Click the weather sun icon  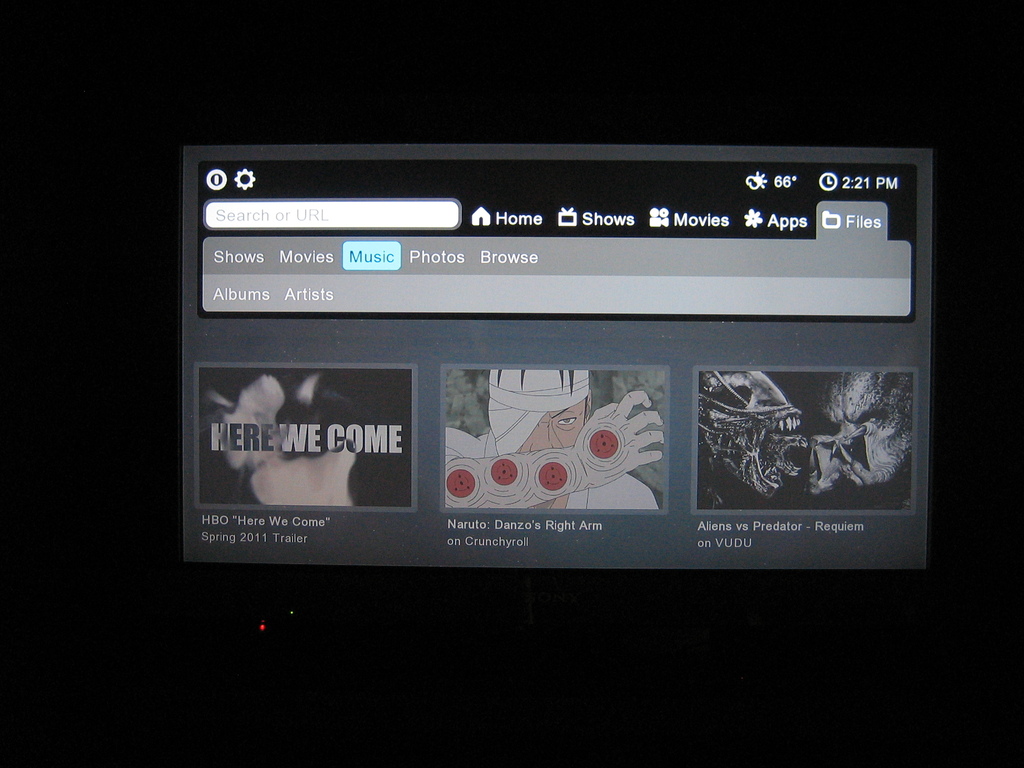pos(756,181)
